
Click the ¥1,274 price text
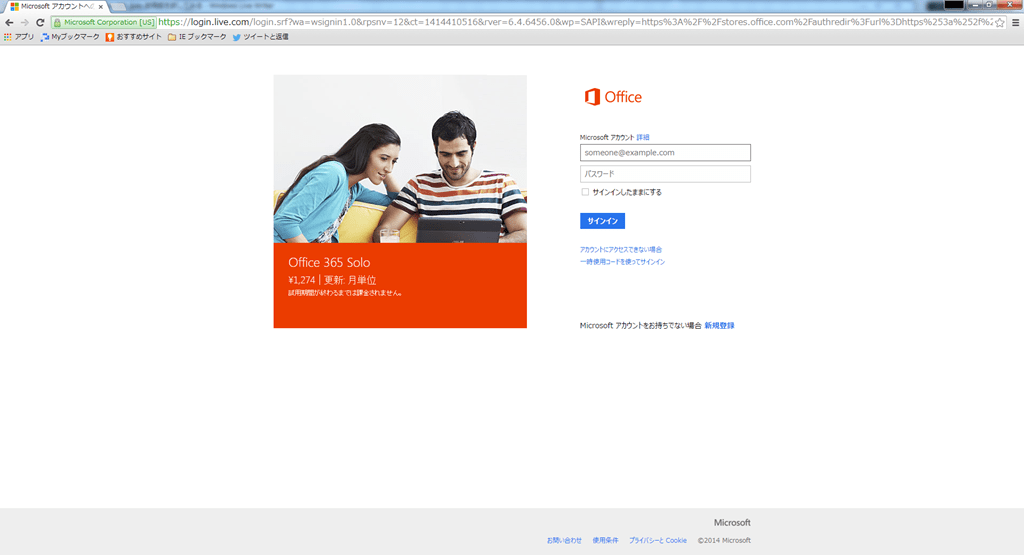coord(302,280)
